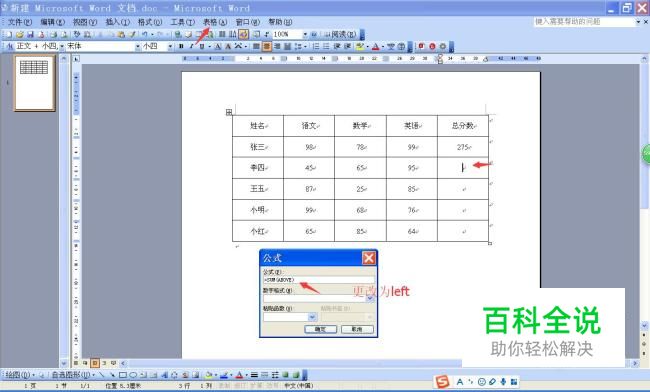Click 确定 (OK) in formula dialog
This screenshot has height=392, width=650.
tap(320, 329)
